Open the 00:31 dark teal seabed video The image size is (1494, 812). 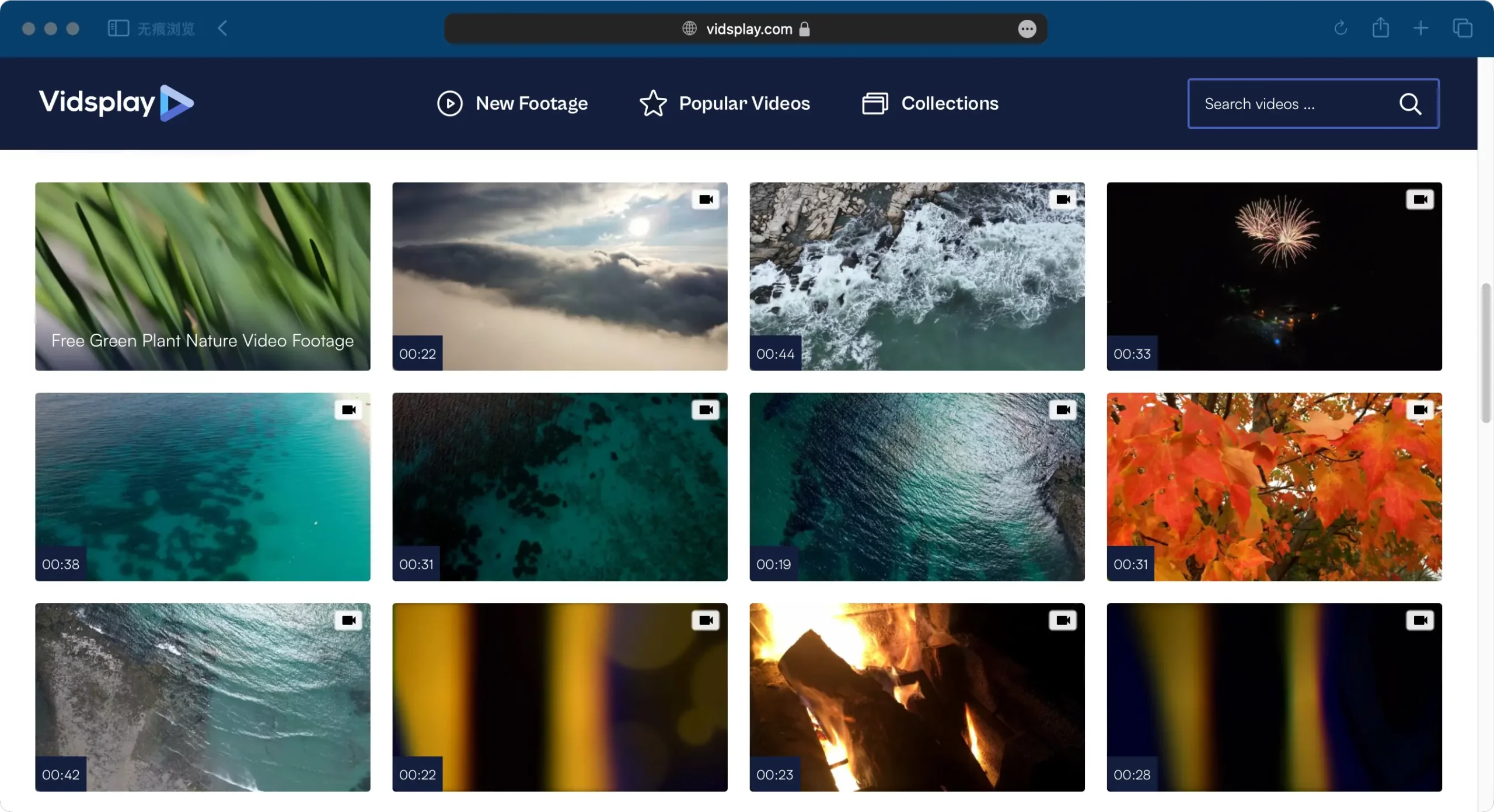coord(560,487)
